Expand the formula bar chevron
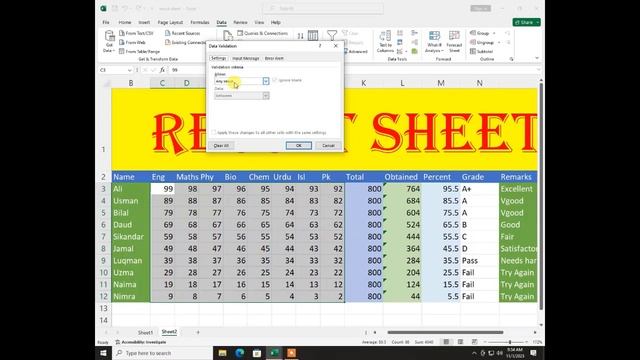640x360 pixels. [538, 70]
